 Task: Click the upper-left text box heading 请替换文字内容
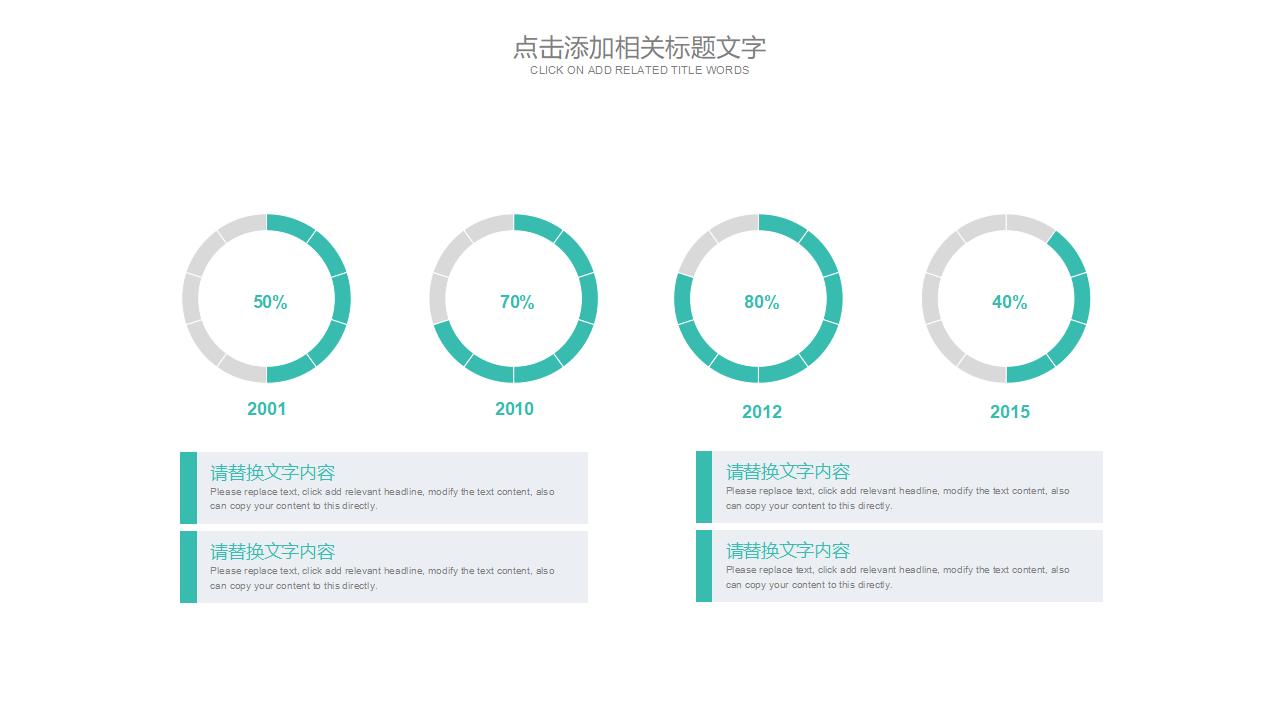(272, 473)
